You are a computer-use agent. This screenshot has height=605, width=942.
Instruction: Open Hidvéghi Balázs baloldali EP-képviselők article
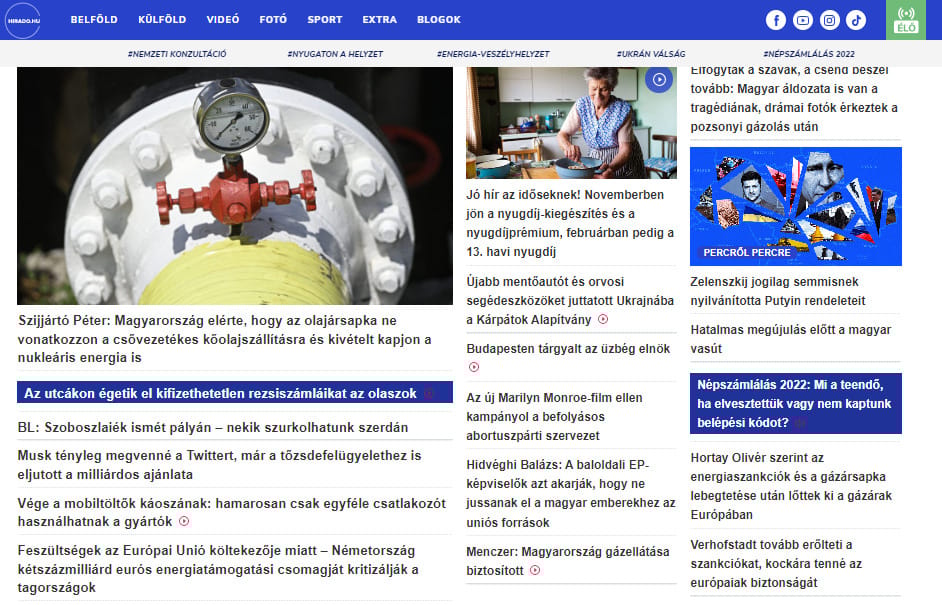point(571,493)
